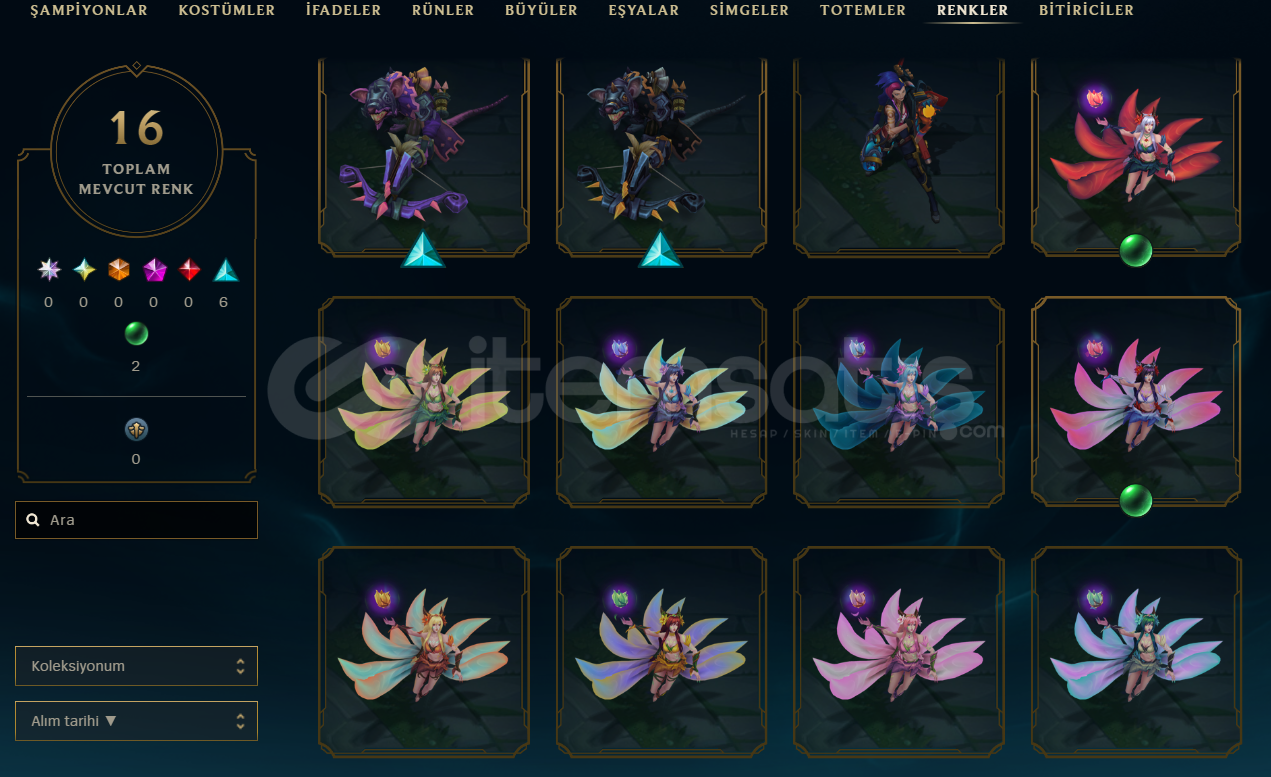1271x777 pixels.
Task: Click the light blue sparkle gem icon
Action: [84, 270]
